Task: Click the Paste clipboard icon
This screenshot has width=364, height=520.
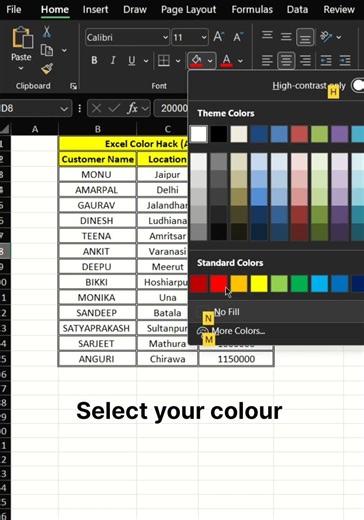Action: click(x=22, y=38)
